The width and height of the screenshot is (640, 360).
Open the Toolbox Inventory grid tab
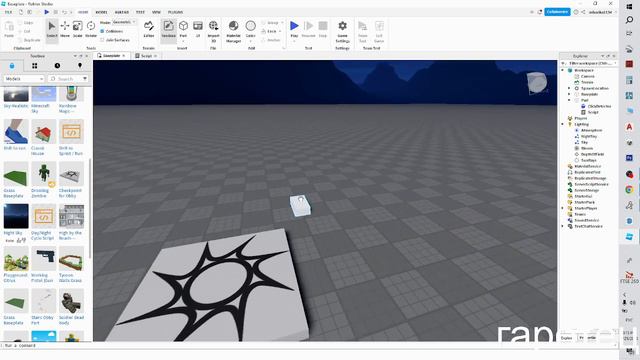[x=35, y=66]
